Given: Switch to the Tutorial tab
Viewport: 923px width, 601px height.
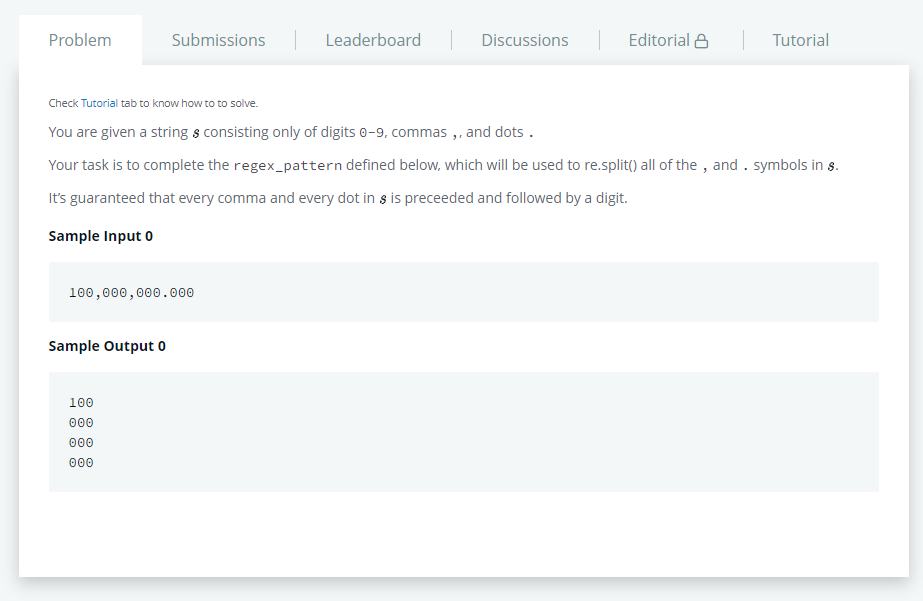Looking at the screenshot, I should coord(801,40).
